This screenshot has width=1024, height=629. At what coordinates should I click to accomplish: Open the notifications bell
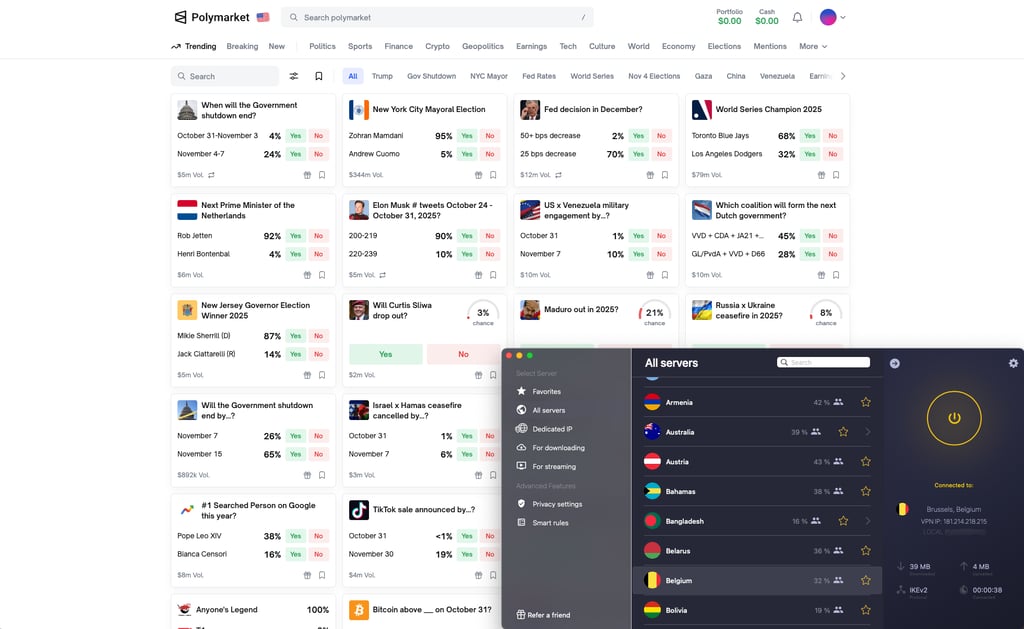point(797,18)
